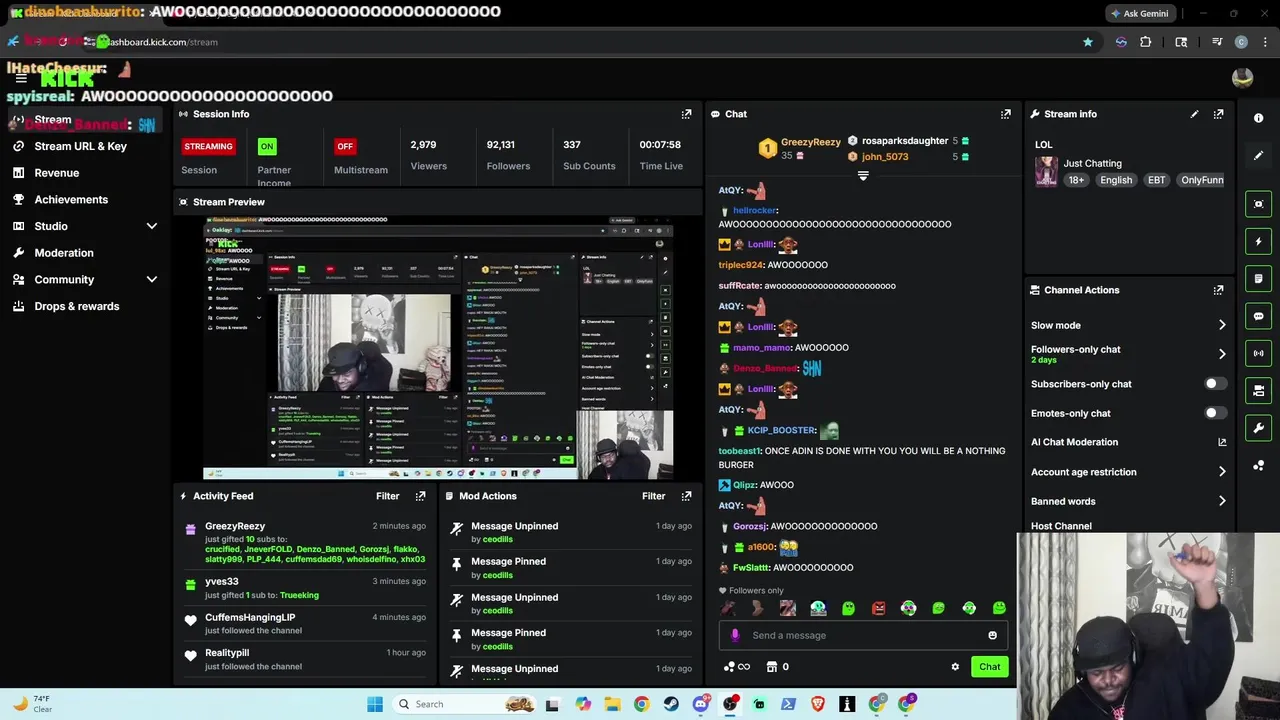Open the Mod Actions Filter
Viewport: 1280px width, 720px height.
pyautogui.click(x=653, y=496)
